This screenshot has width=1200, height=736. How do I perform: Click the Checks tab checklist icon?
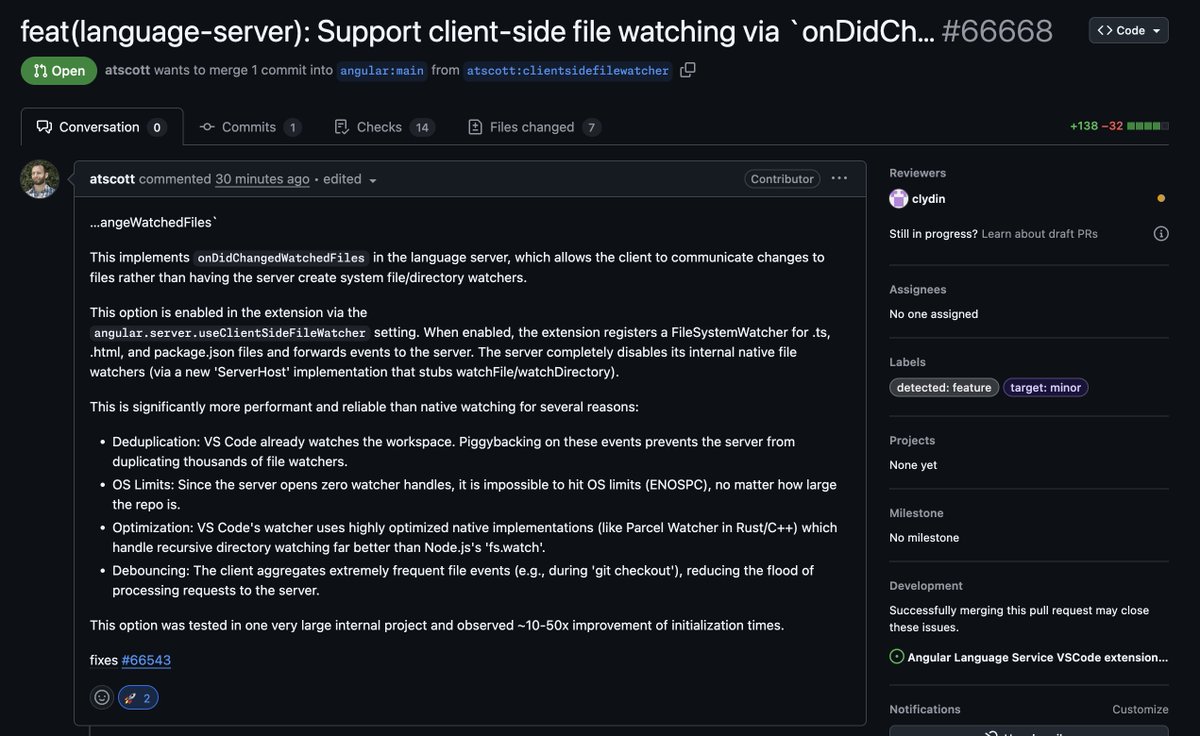pos(342,127)
